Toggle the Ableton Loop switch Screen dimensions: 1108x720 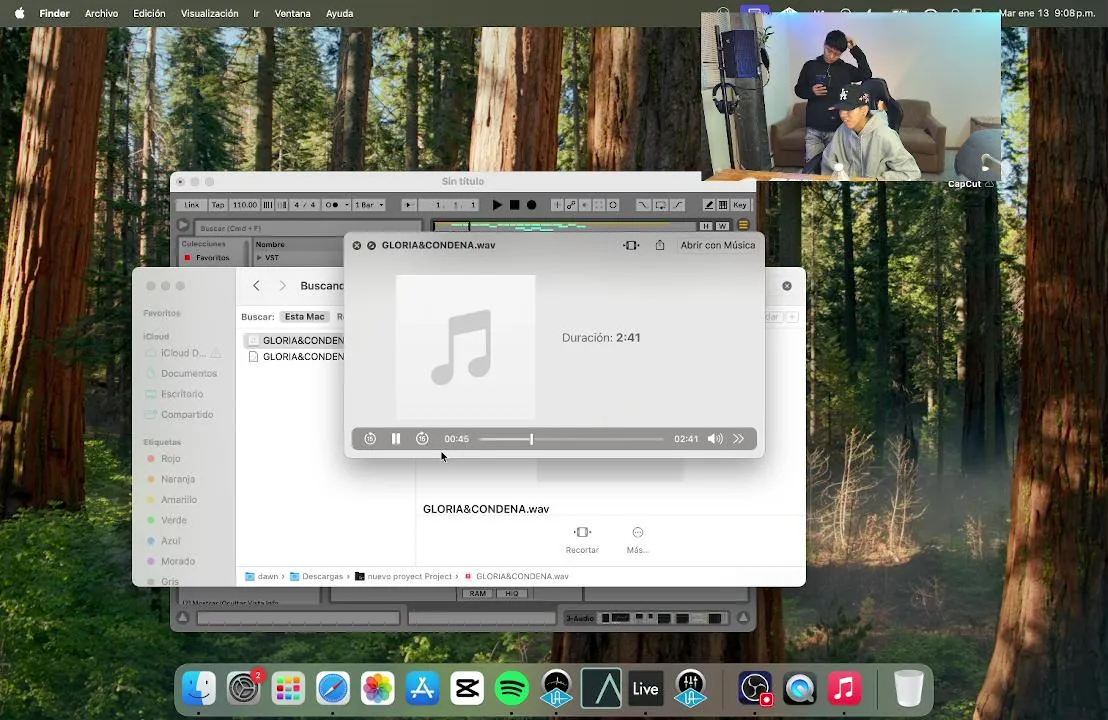pos(660,205)
